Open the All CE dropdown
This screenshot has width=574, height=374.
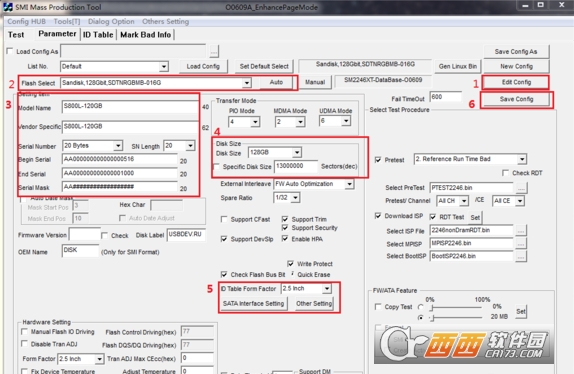[x=520, y=201]
